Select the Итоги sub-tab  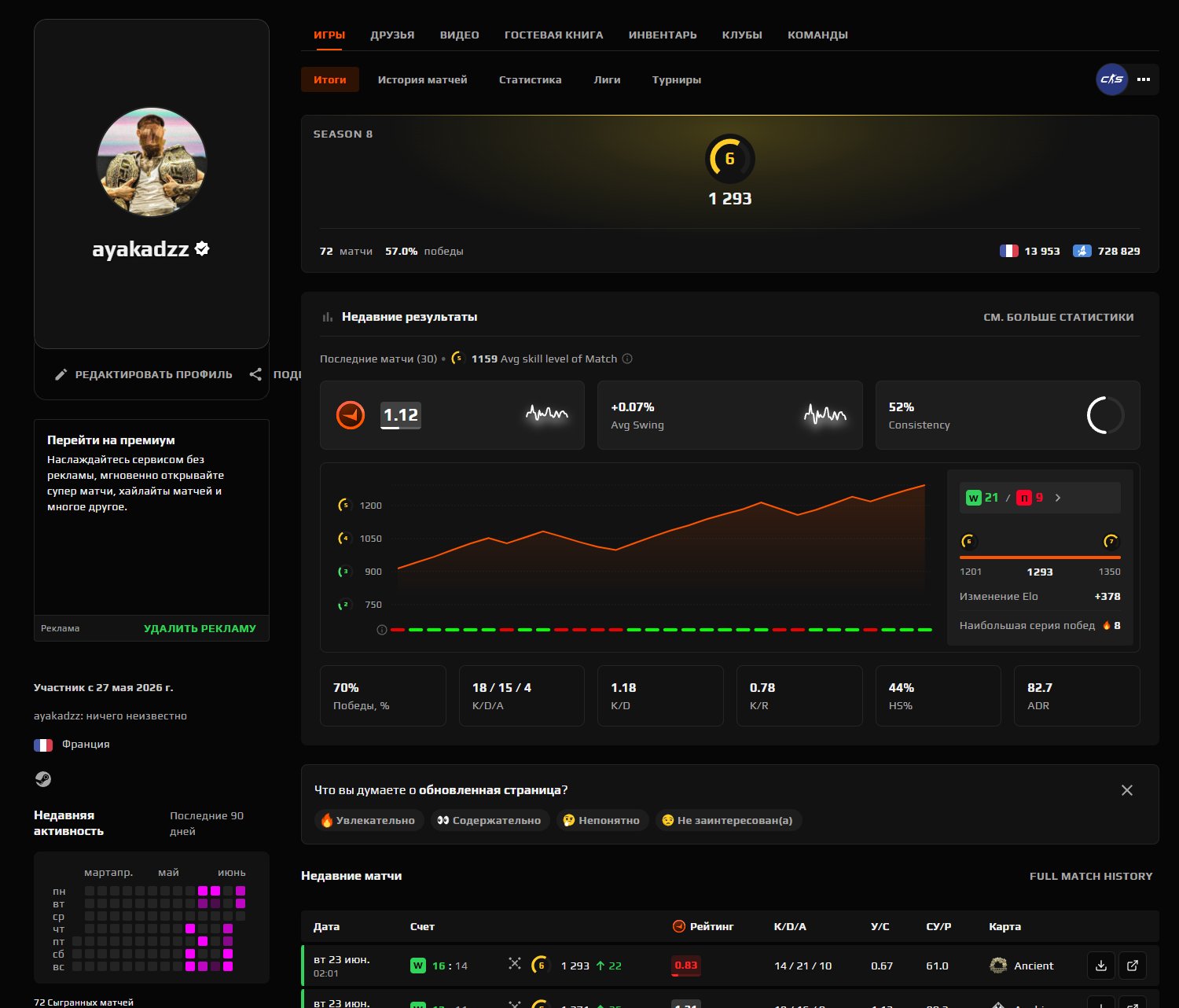tap(330, 79)
